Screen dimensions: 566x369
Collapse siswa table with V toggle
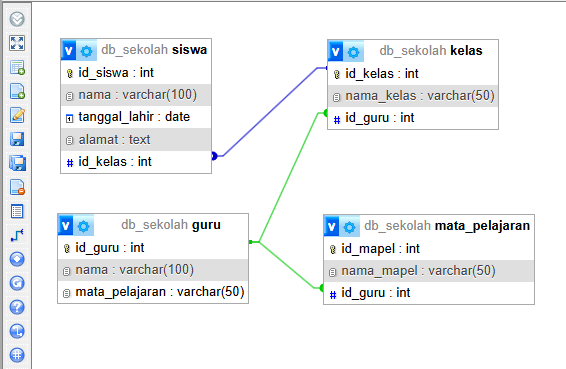click(69, 50)
